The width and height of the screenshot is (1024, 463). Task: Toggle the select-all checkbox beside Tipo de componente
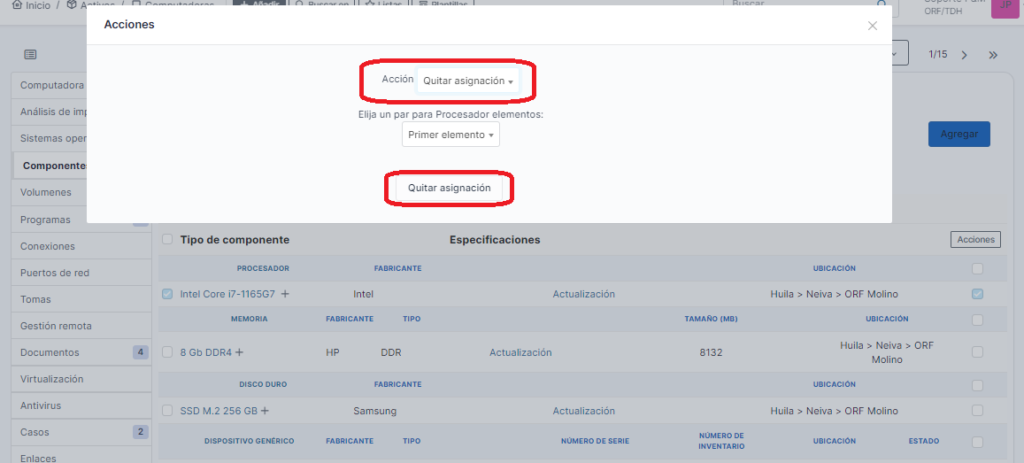[x=167, y=240]
